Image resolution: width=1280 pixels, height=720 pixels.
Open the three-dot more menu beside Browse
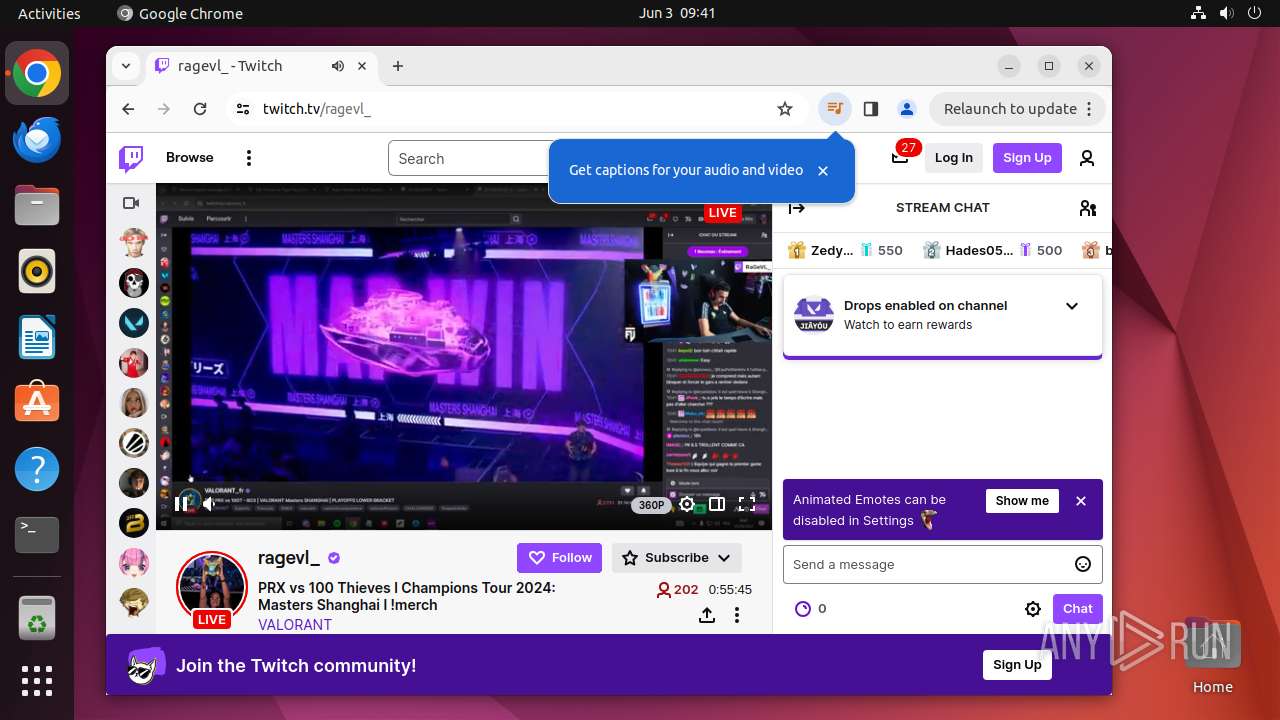tap(249, 158)
